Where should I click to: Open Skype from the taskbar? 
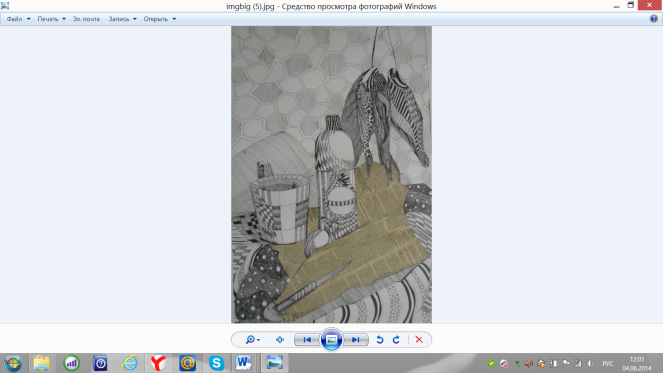(x=216, y=363)
